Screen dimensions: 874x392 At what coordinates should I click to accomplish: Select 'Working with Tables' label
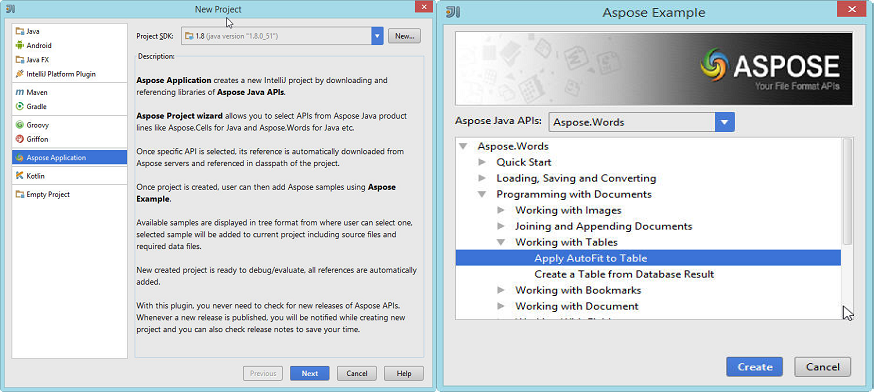pyautogui.click(x=566, y=243)
